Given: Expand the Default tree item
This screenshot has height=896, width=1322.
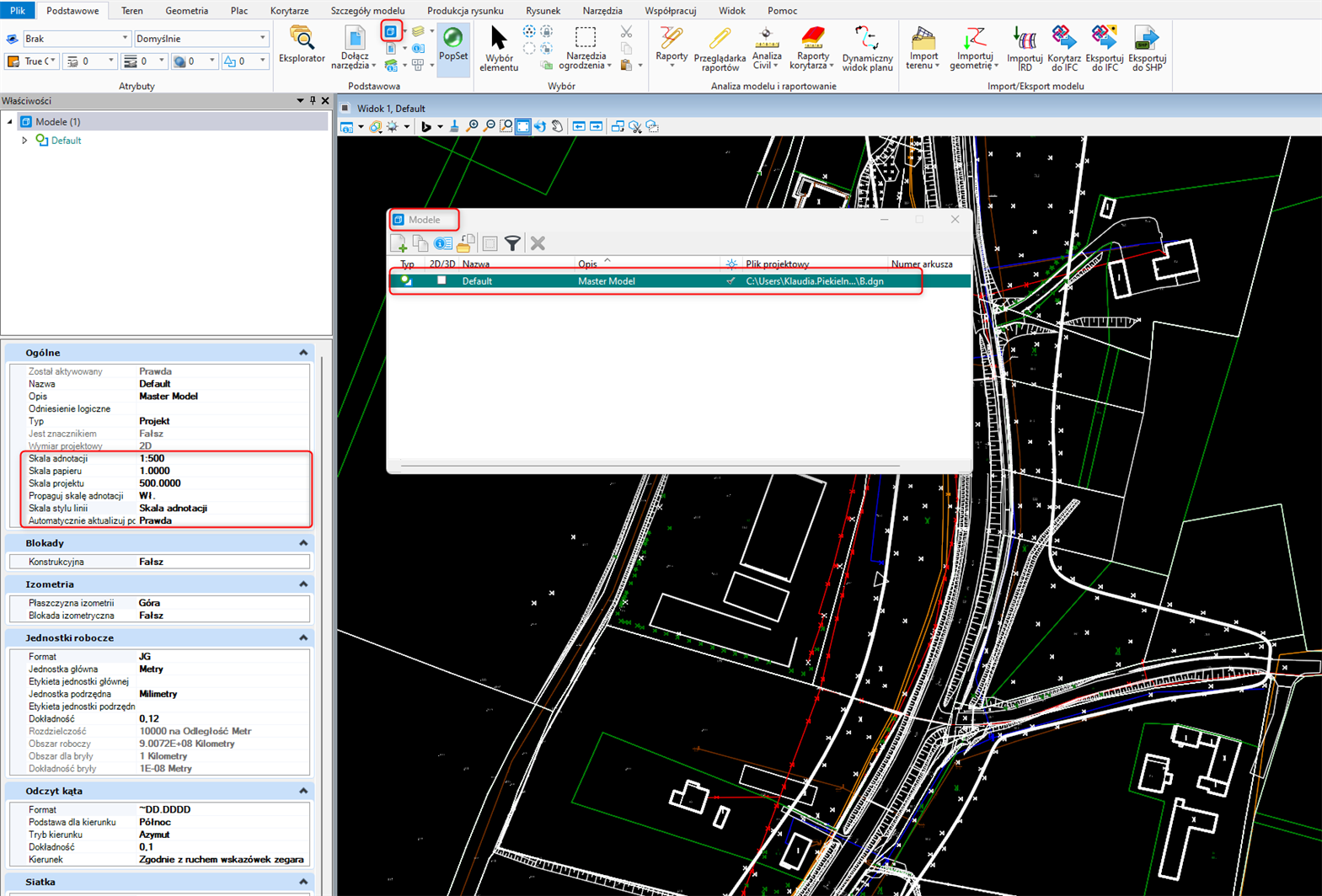Looking at the screenshot, I should [24, 141].
